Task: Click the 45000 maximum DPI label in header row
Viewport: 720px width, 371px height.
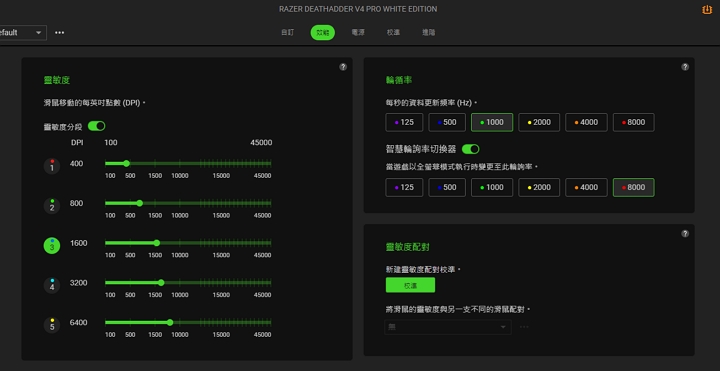Action: [x=261, y=143]
